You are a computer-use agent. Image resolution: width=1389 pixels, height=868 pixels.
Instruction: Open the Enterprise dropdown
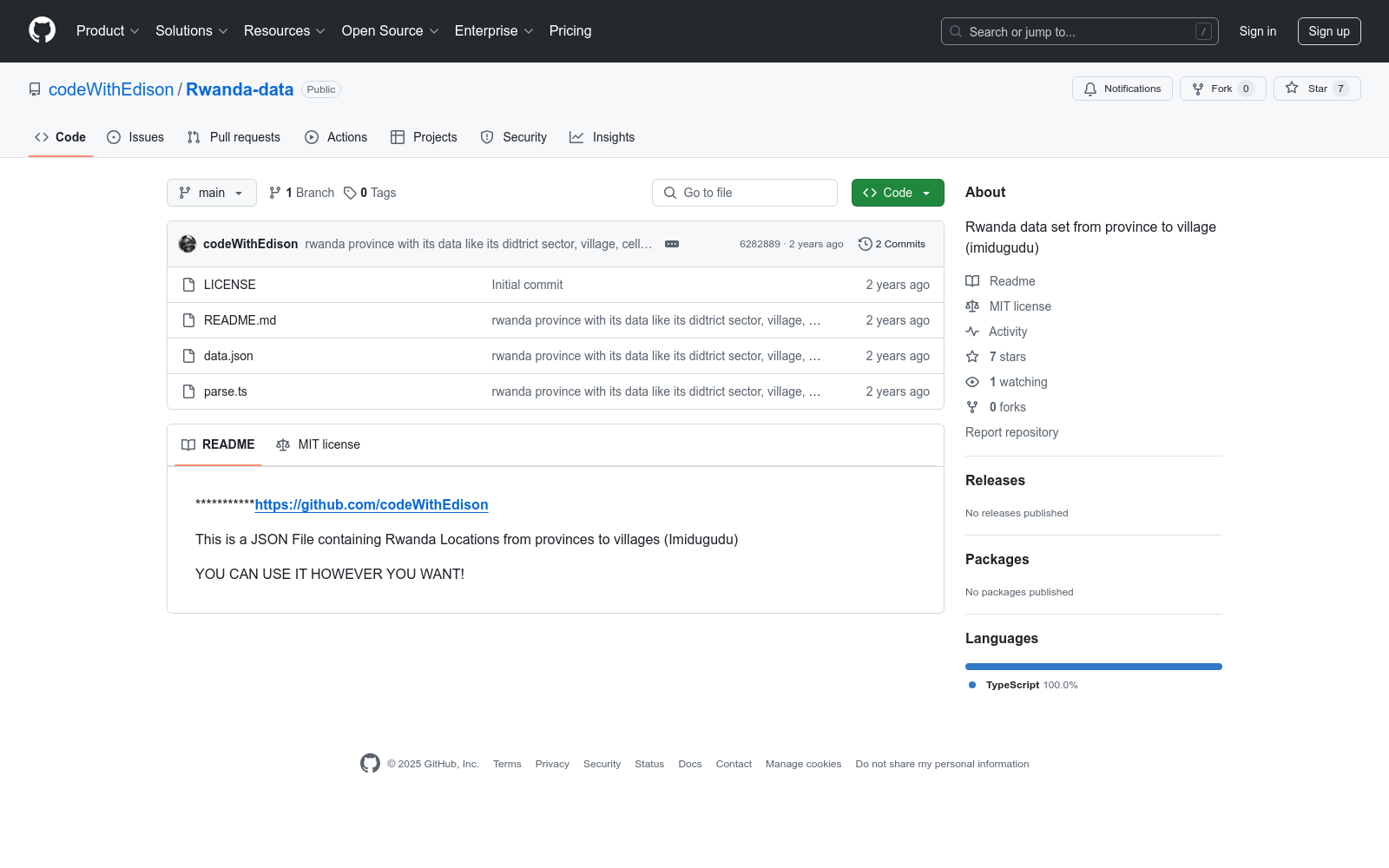click(x=494, y=31)
